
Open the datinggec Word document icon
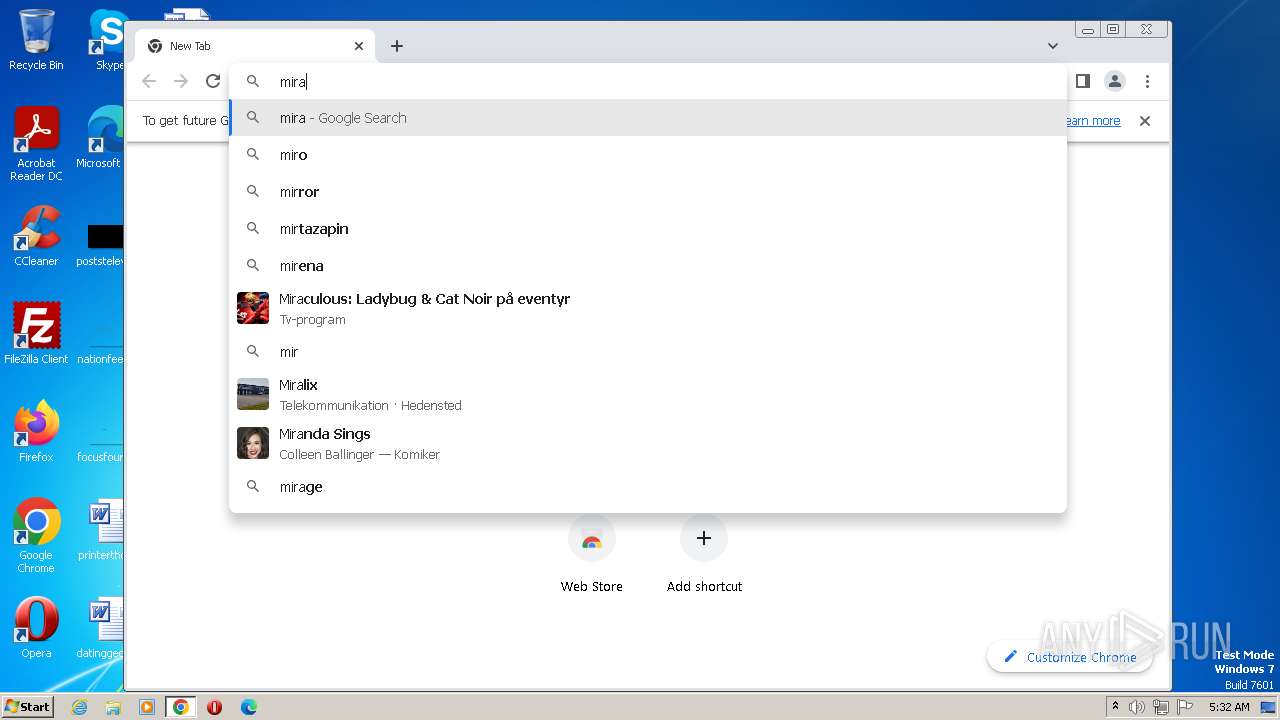click(100, 628)
